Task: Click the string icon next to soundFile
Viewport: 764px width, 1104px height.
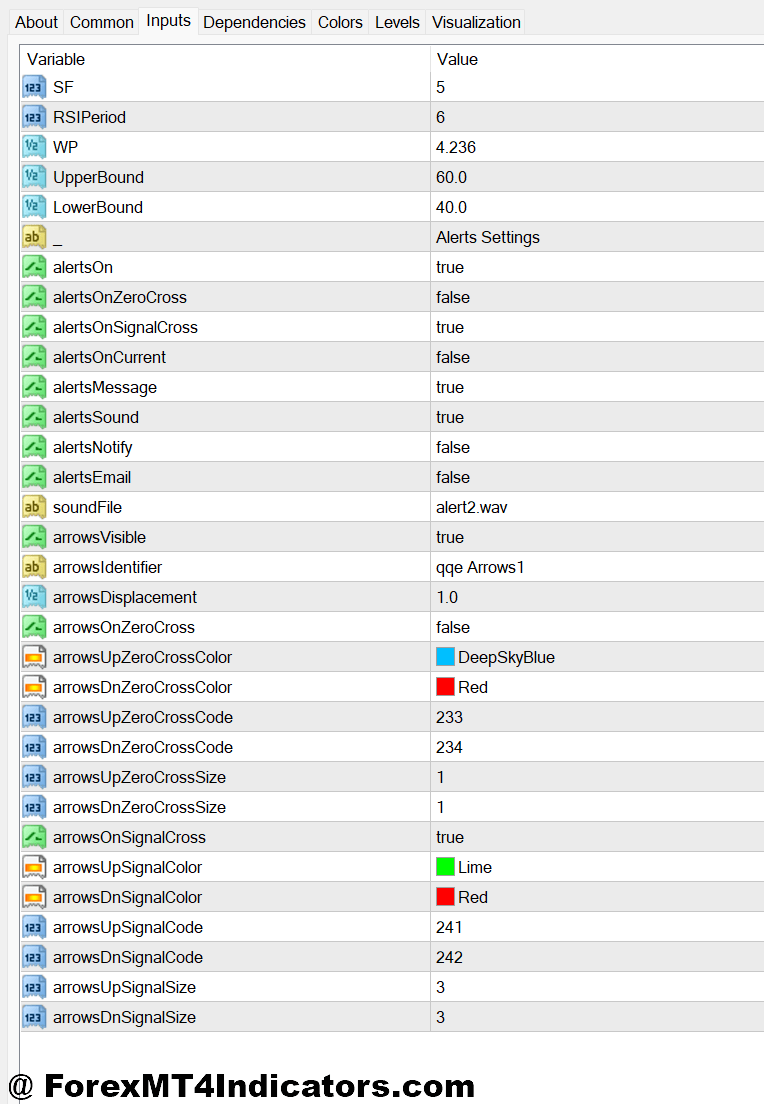Action: (x=34, y=507)
